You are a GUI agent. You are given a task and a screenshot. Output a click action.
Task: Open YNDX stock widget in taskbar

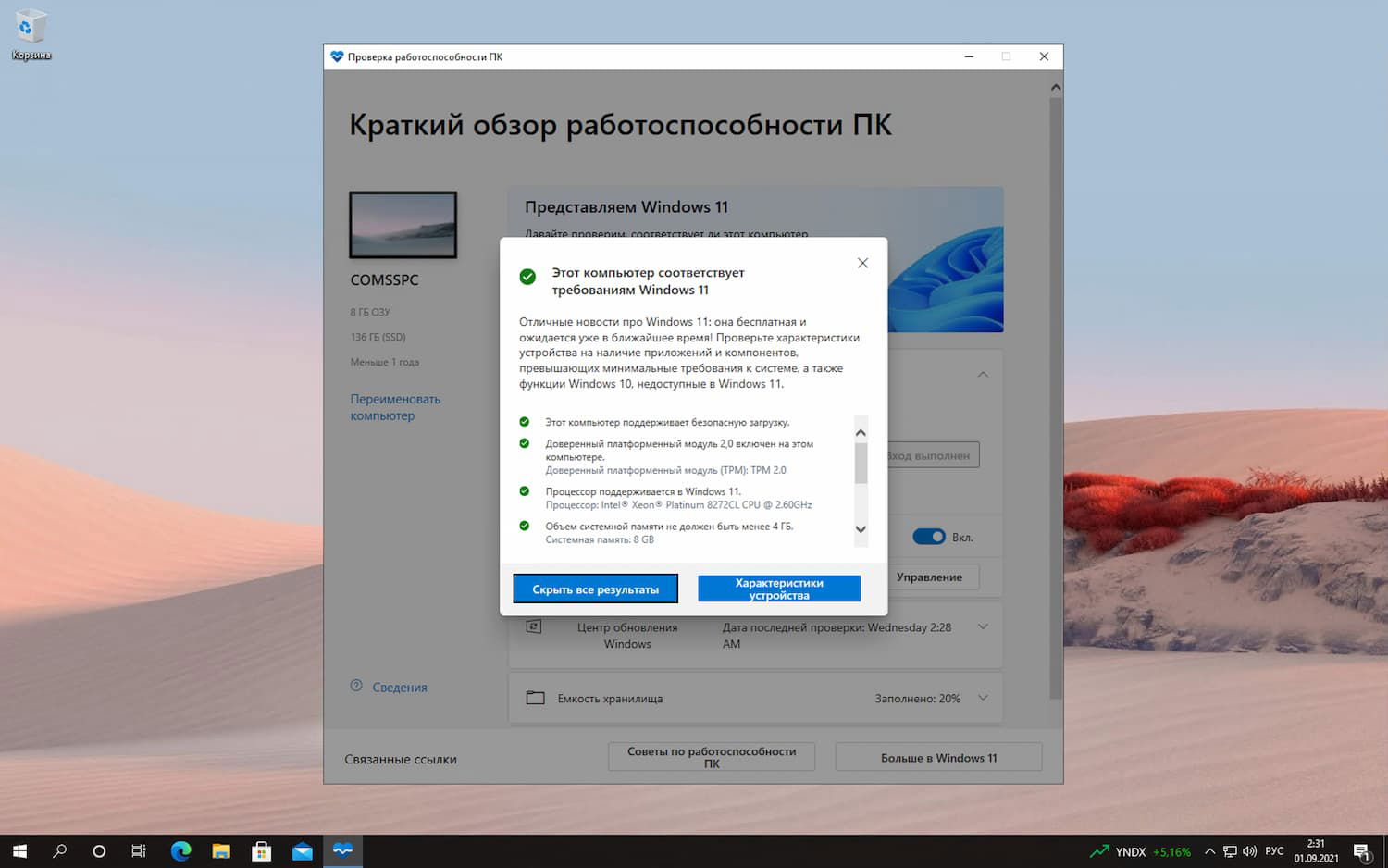coord(1140,852)
